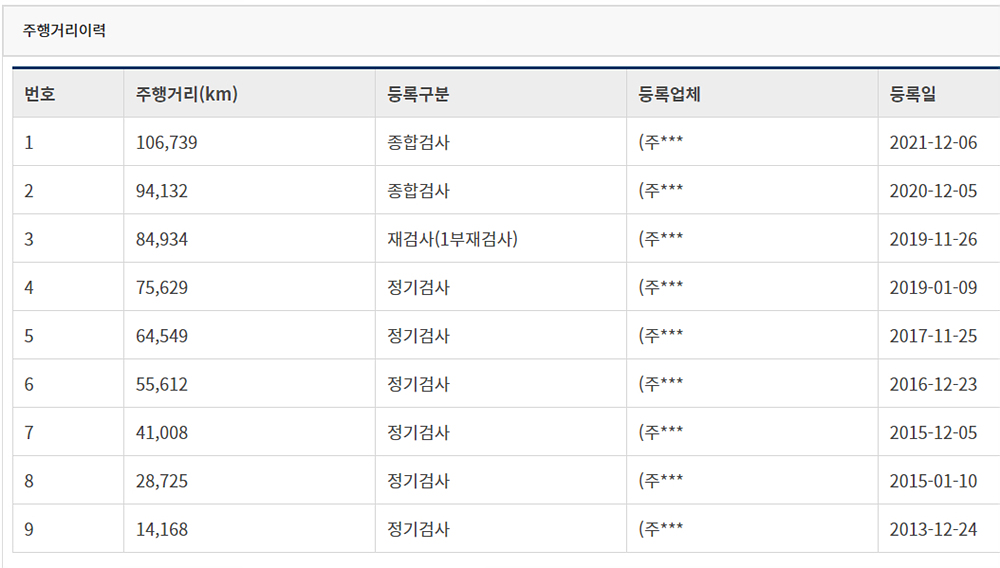The width and height of the screenshot is (1000, 568).
Task: Click the 64,549 mileage cell
Action: click(x=162, y=336)
